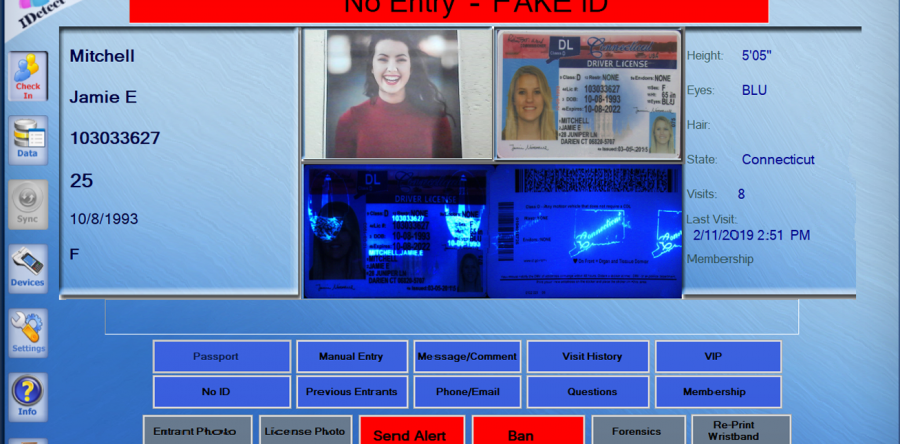Click the red Ban button
Screen dimensions: 900x444
521,434
